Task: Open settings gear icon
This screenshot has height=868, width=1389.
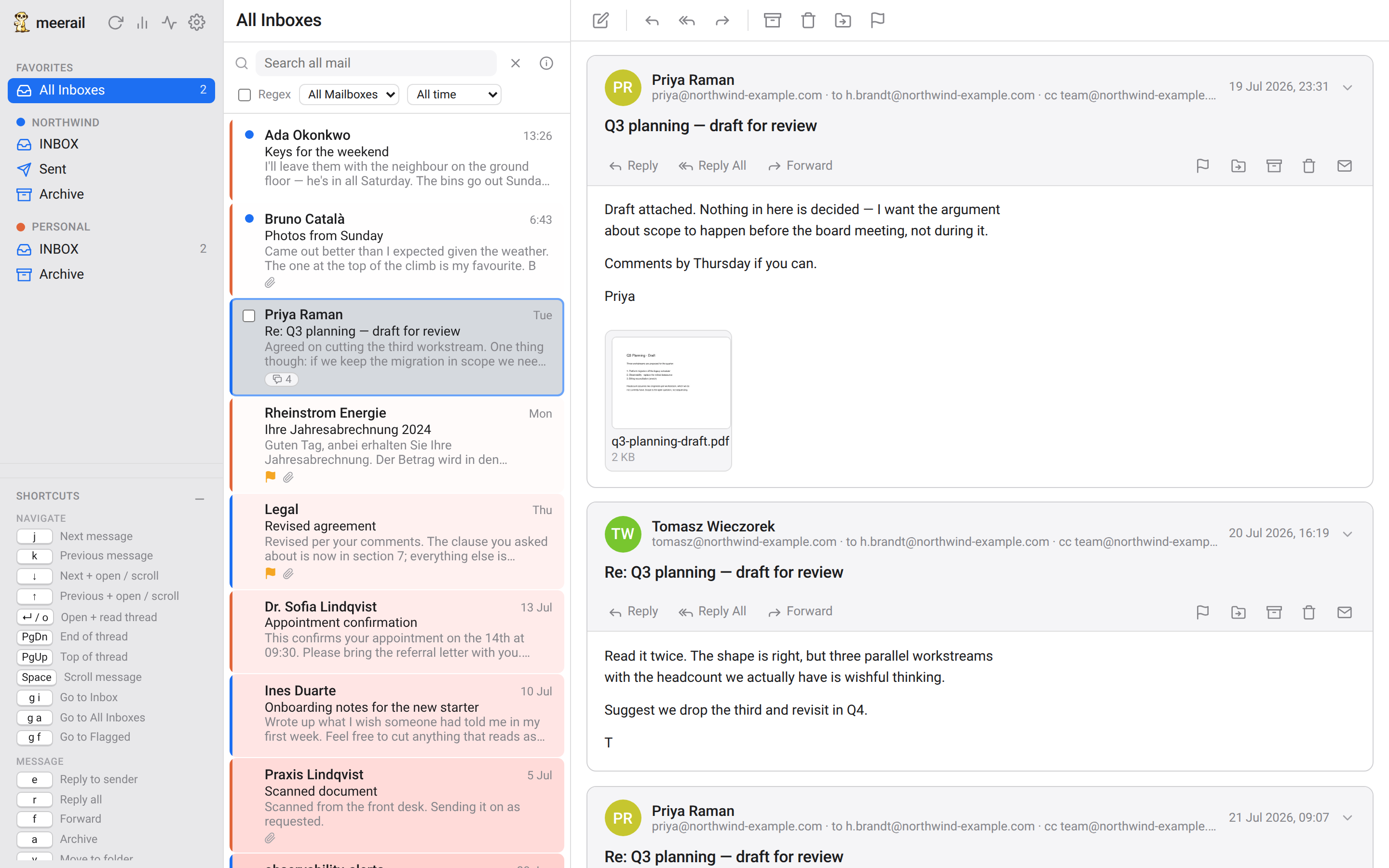Action: pos(197,22)
